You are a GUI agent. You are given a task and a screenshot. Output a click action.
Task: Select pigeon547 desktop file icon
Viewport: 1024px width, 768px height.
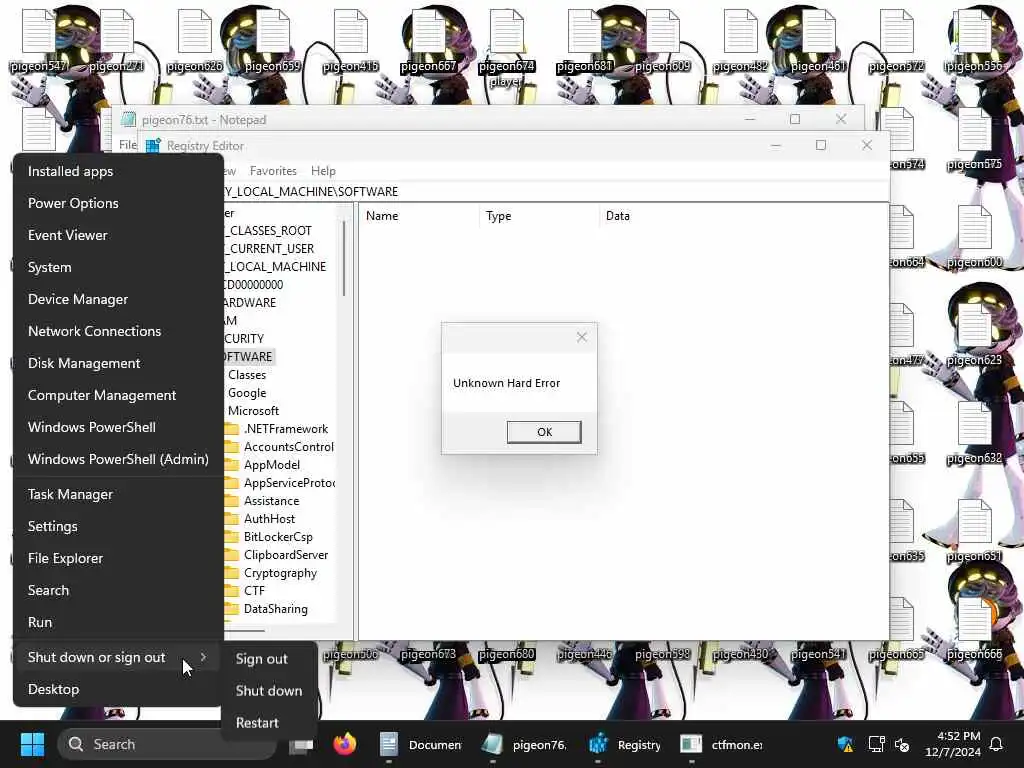point(39,40)
